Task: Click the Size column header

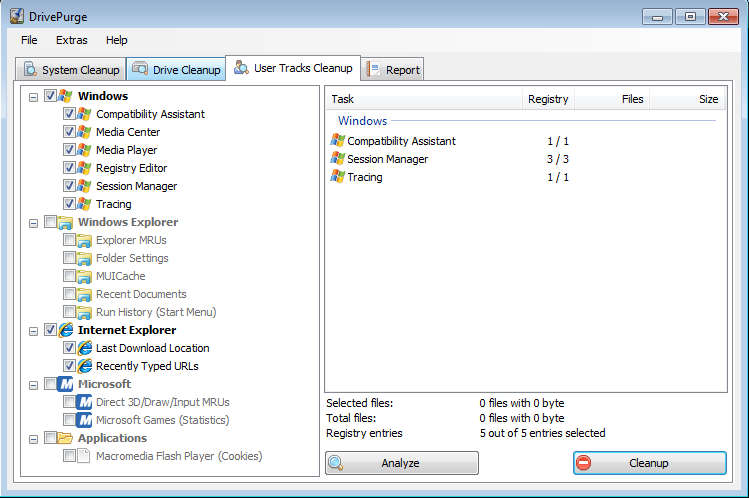Action: (687, 99)
